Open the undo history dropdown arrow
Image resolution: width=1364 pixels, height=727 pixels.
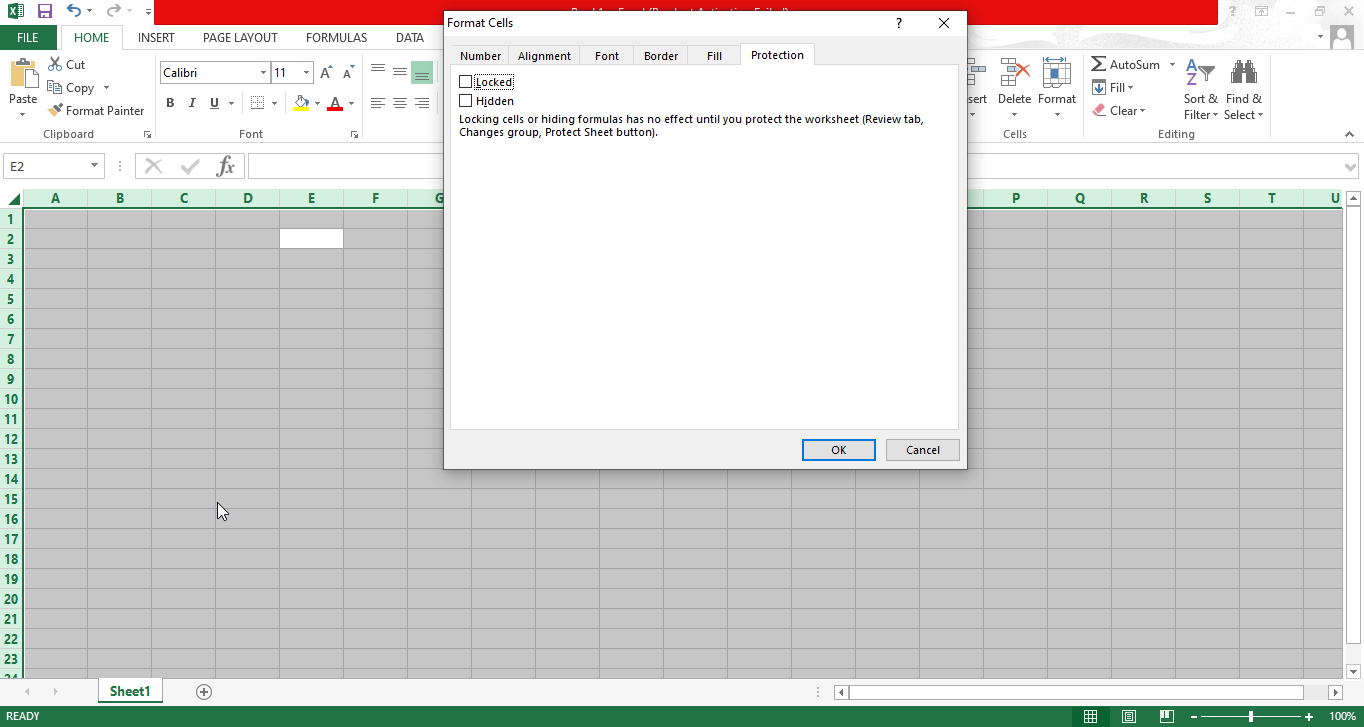pyautogui.click(x=89, y=11)
